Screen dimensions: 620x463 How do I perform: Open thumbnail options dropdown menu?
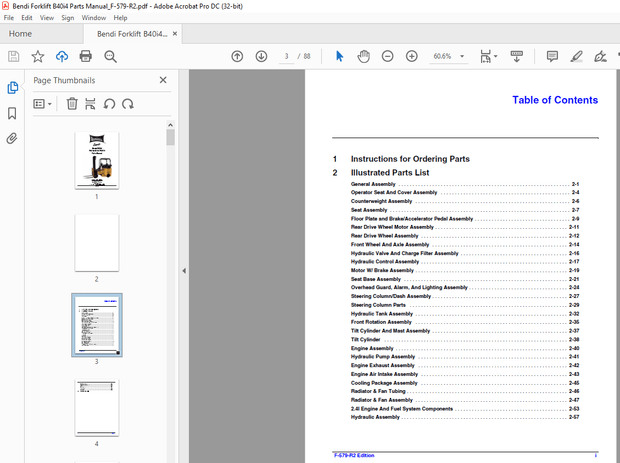click(x=42, y=104)
